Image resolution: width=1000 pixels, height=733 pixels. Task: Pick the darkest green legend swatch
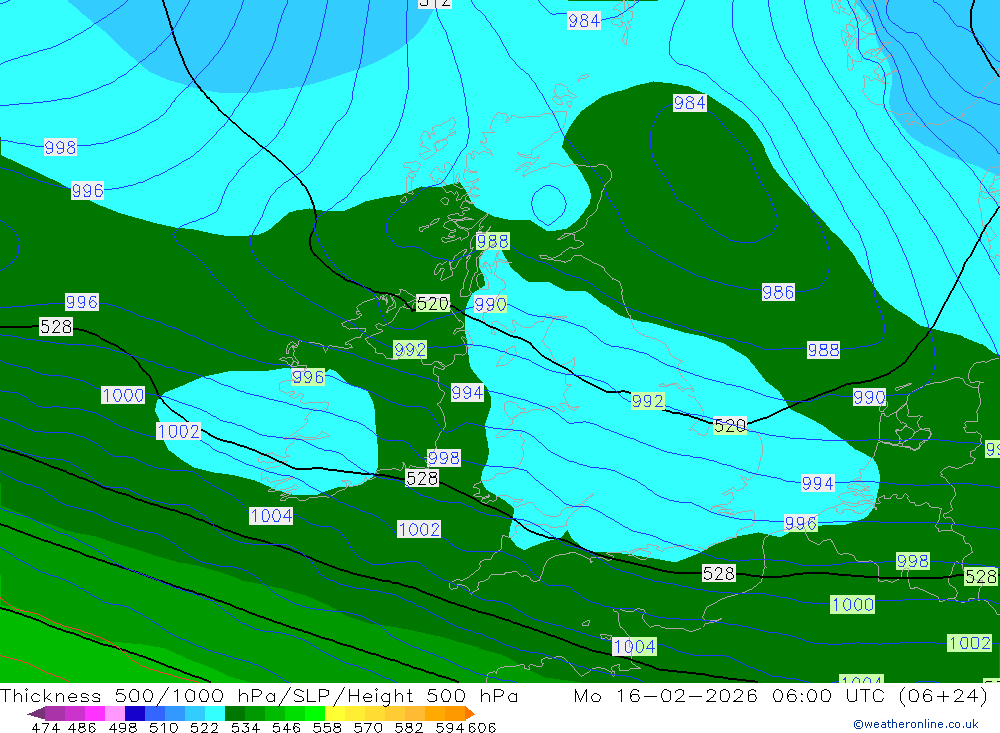pos(235,713)
